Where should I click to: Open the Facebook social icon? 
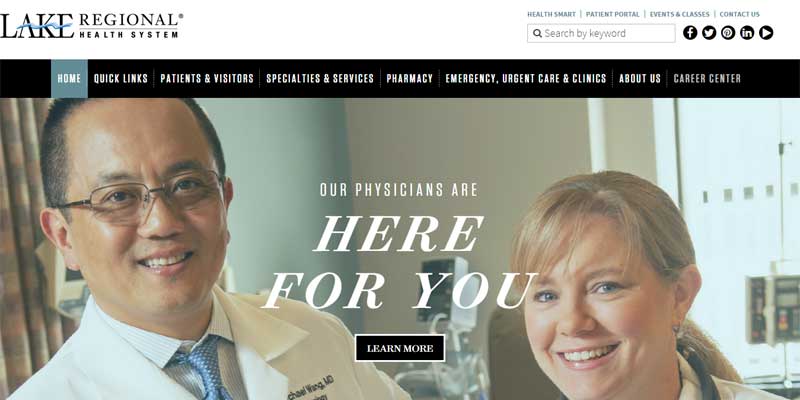[x=690, y=33]
